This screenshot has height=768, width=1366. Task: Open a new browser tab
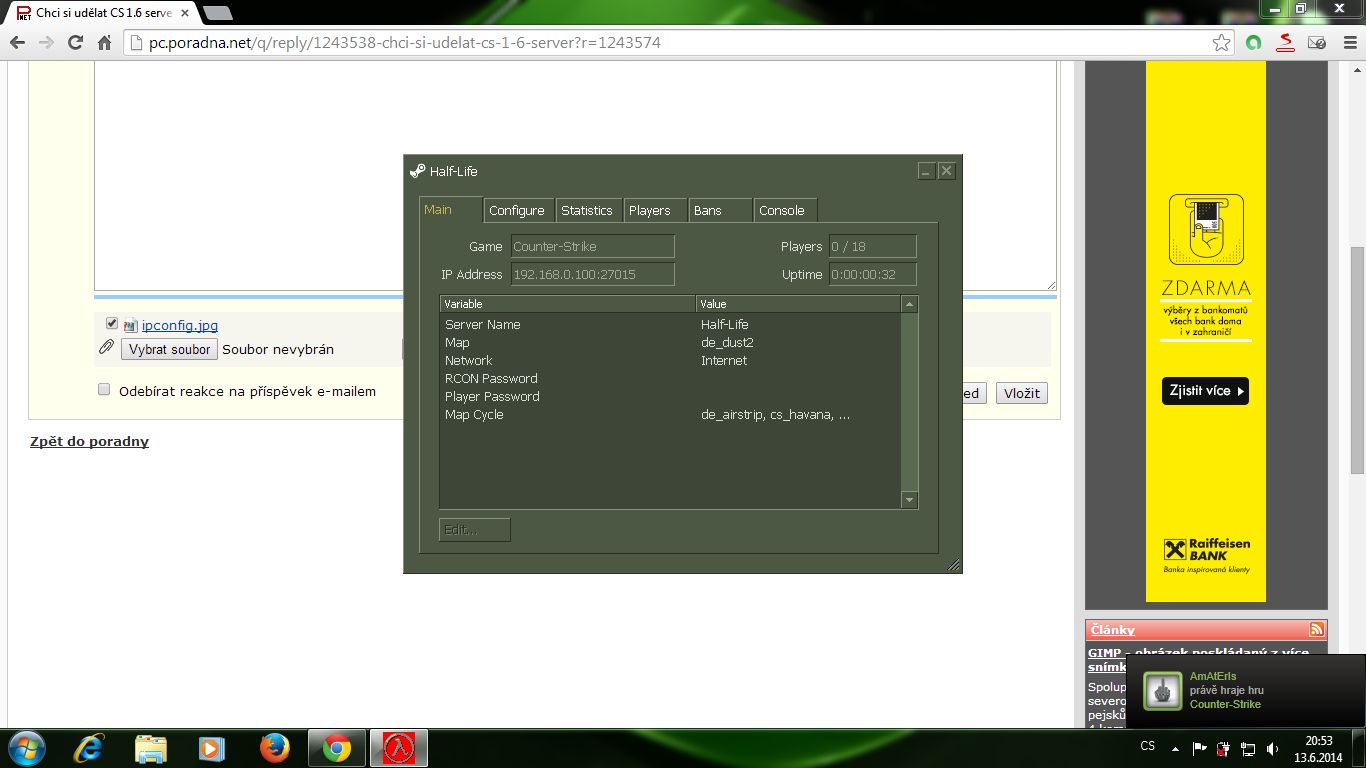218,13
